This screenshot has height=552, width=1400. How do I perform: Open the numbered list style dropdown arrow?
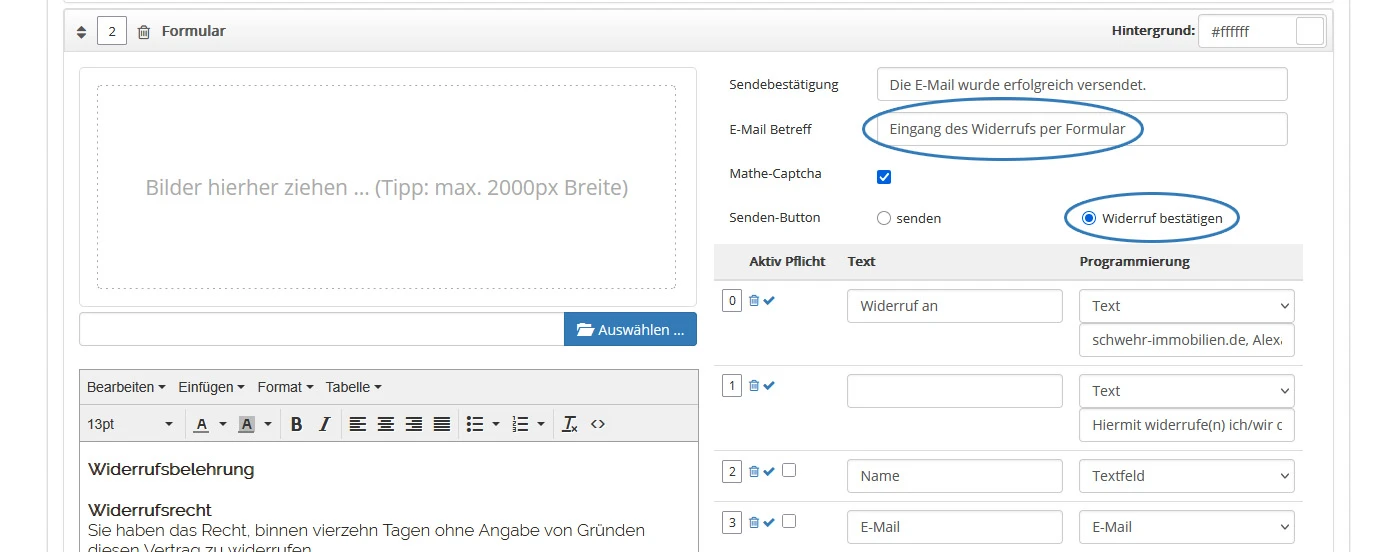click(541, 424)
